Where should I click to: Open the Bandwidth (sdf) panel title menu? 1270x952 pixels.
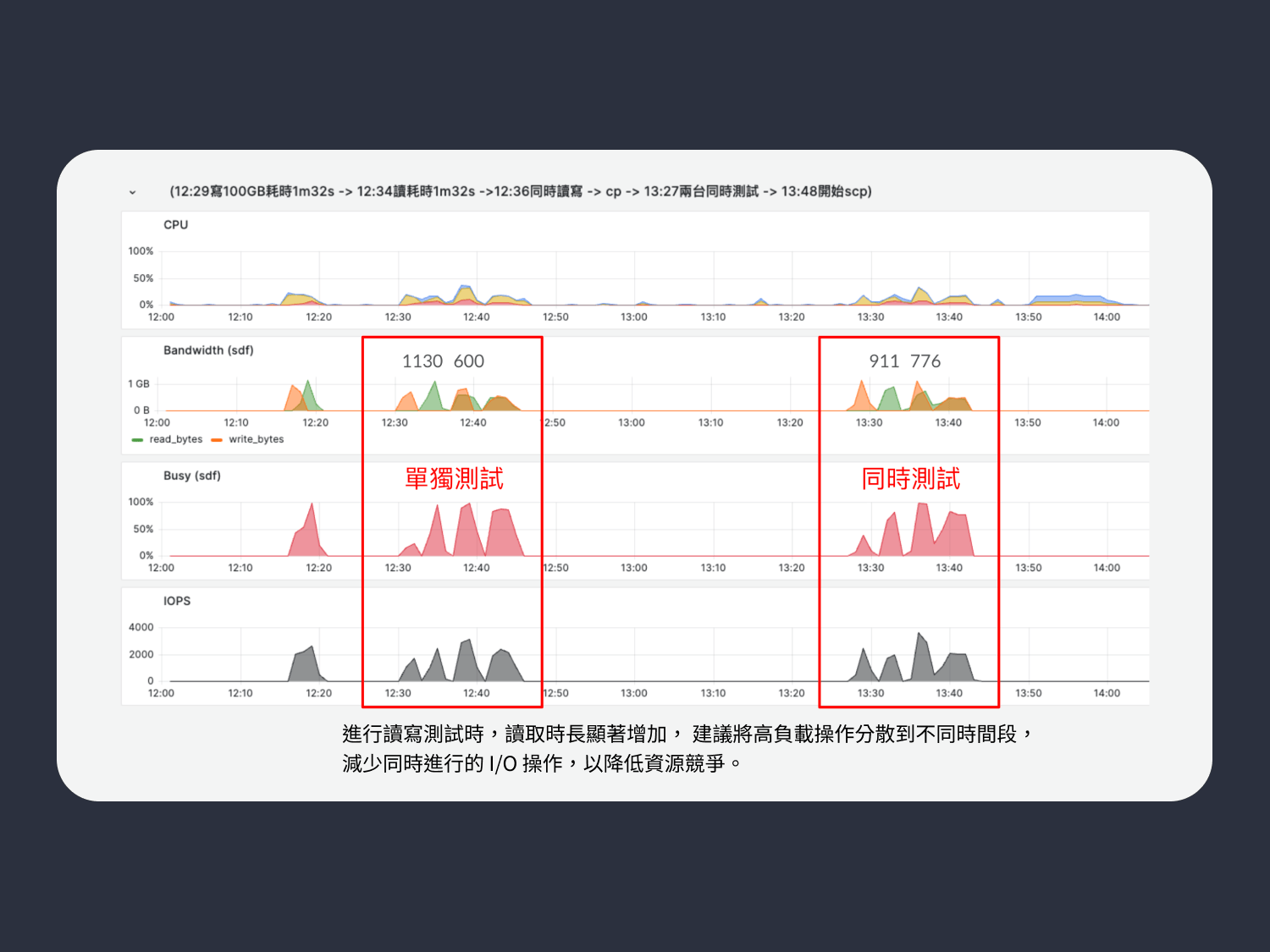pos(208,350)
